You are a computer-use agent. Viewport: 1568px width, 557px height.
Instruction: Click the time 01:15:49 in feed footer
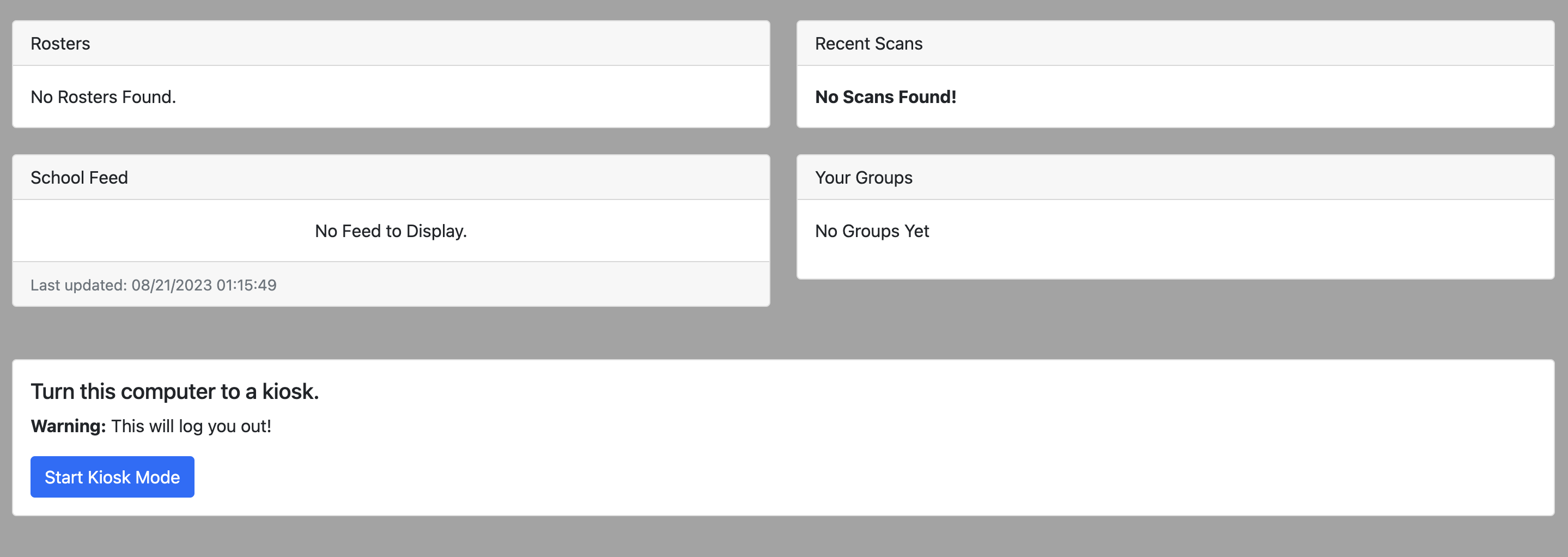[246, 285]
